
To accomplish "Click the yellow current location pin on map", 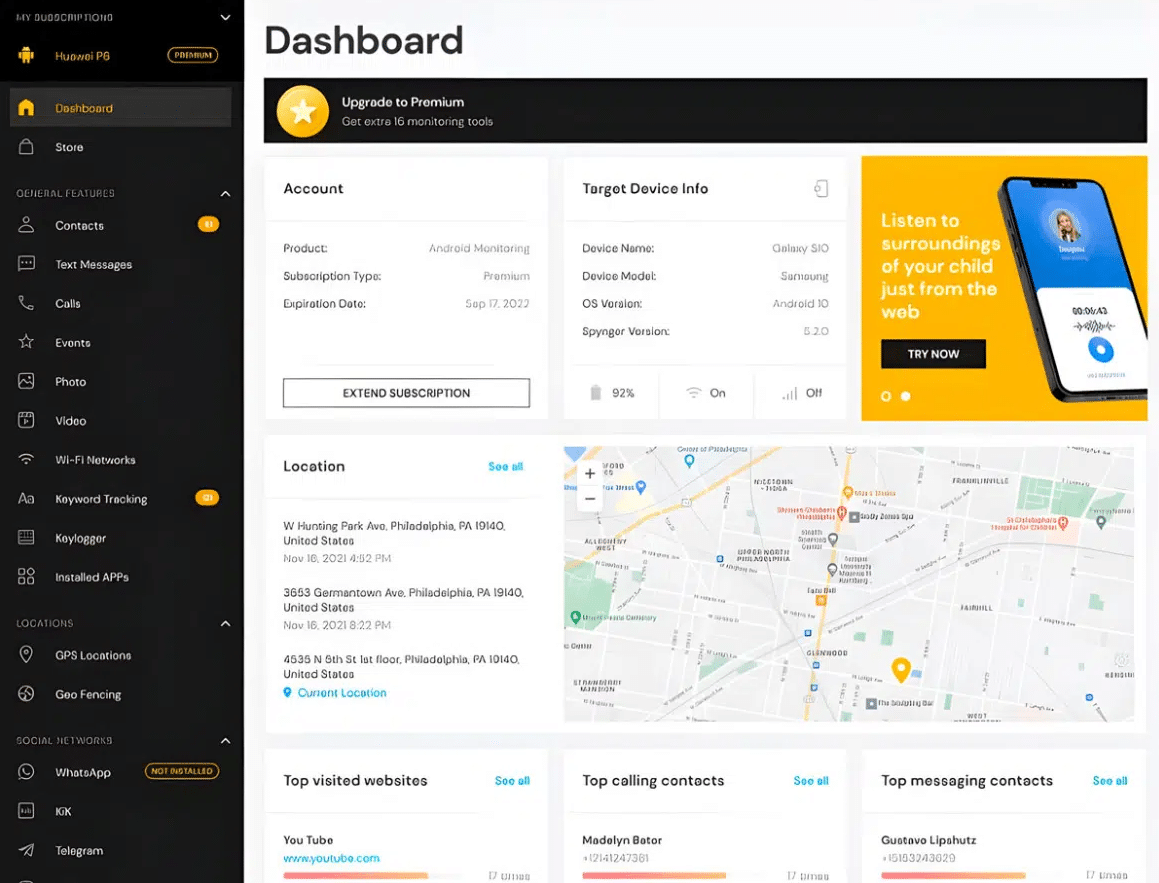I will point(900,669).
